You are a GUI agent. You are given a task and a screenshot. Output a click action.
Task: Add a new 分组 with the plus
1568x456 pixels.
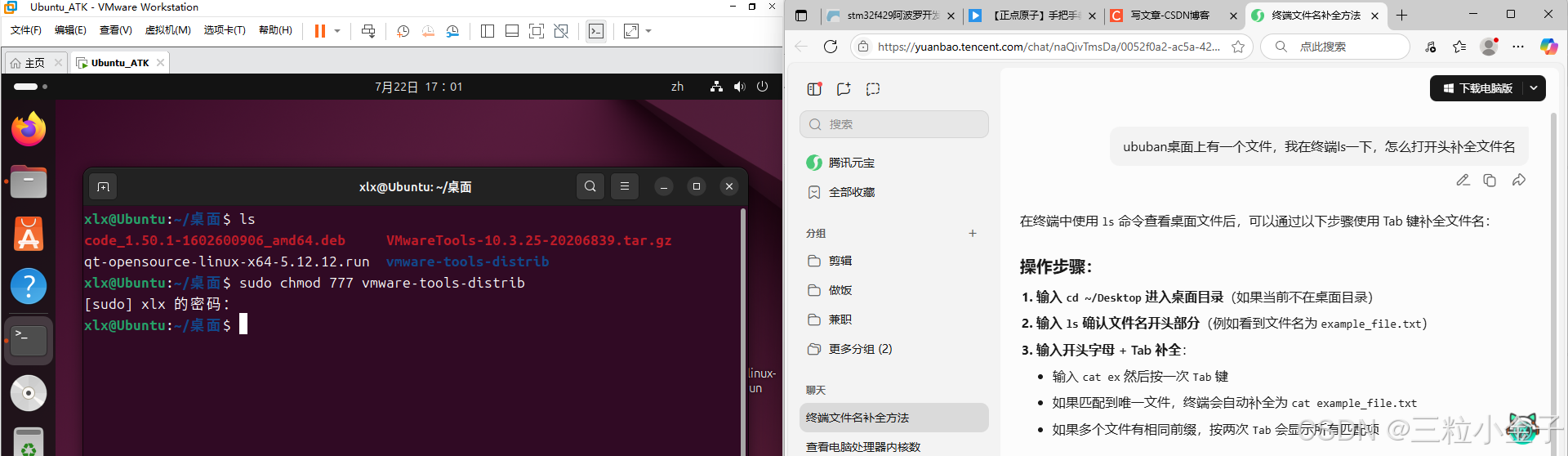click(973, 233)
